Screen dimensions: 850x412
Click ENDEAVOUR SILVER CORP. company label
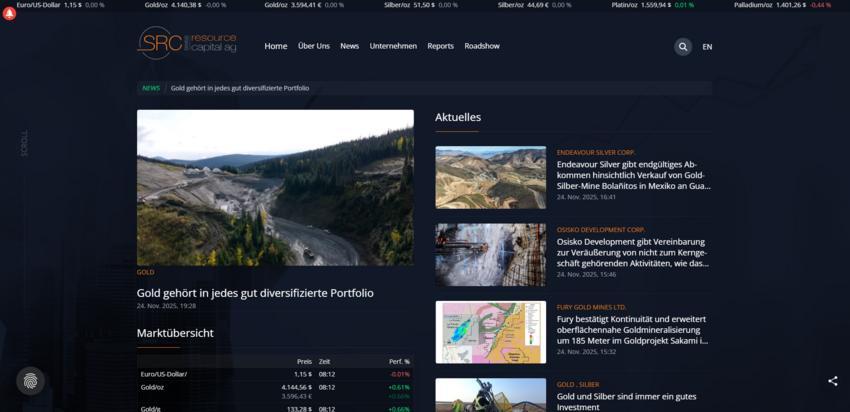[596, 152]
